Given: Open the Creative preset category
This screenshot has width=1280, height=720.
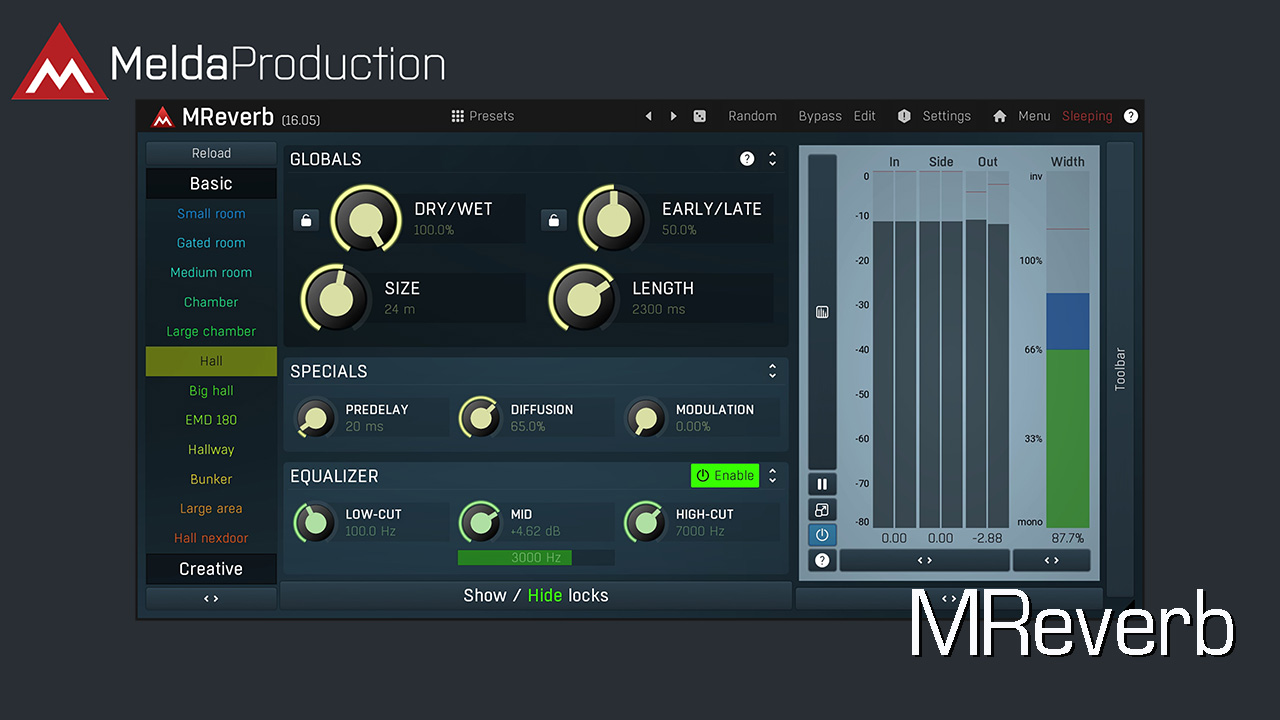Looking at the screenshot, I should click(x=211, y=569).
